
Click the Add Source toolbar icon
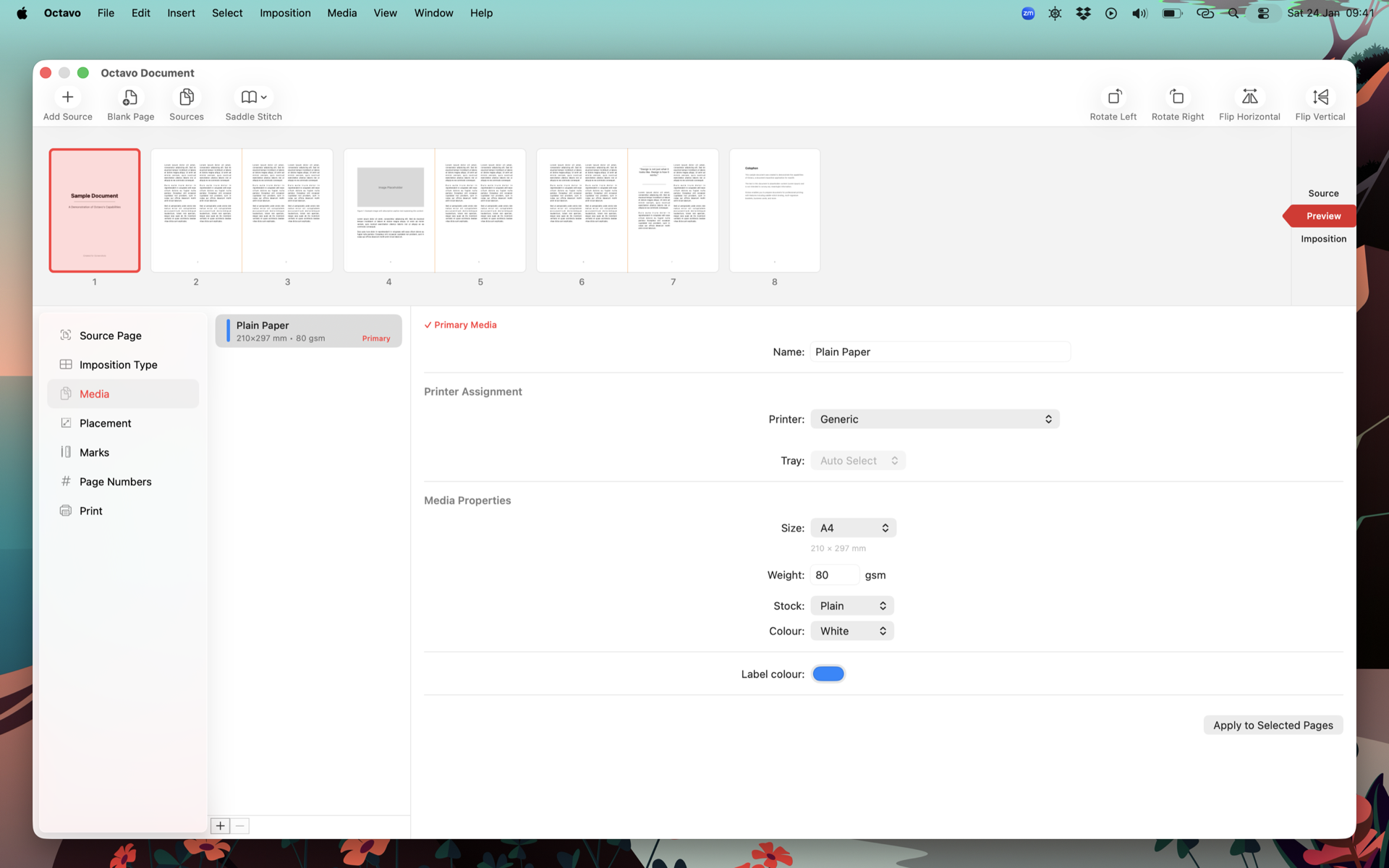tap(67, 97)
